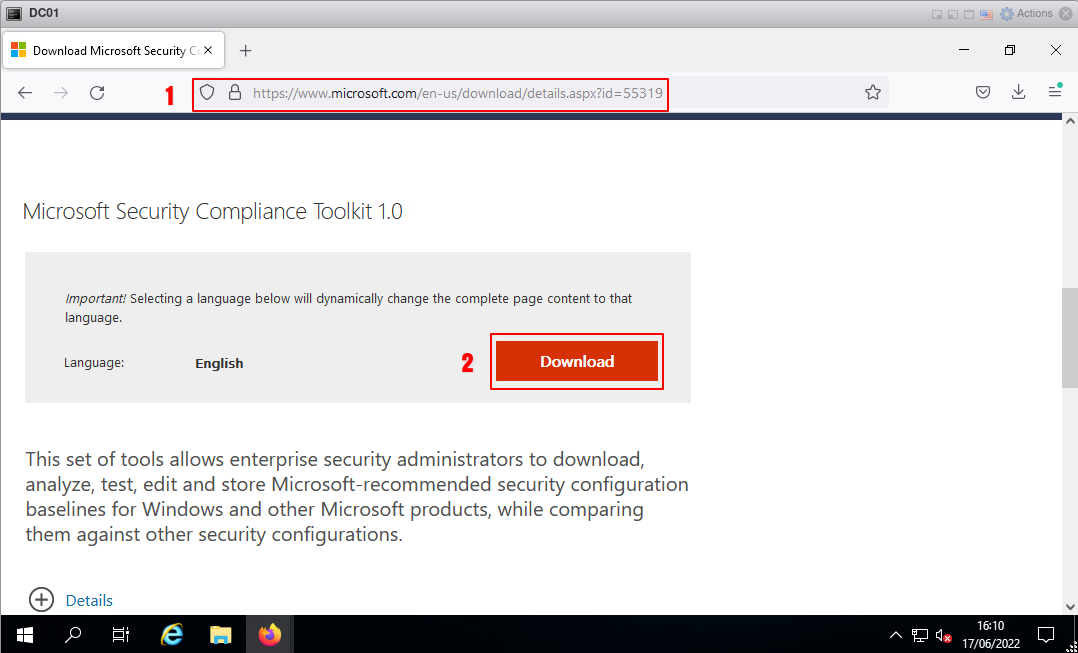The image size is (1078, 653).
Task: Open the Windows Start menu
Action: pos(24,634)
